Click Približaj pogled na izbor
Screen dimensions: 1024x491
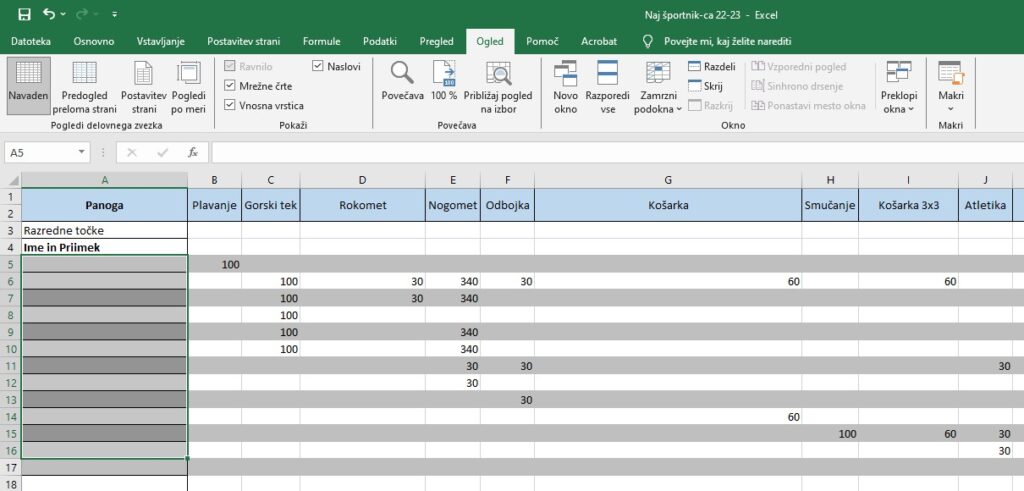point(498,86)
